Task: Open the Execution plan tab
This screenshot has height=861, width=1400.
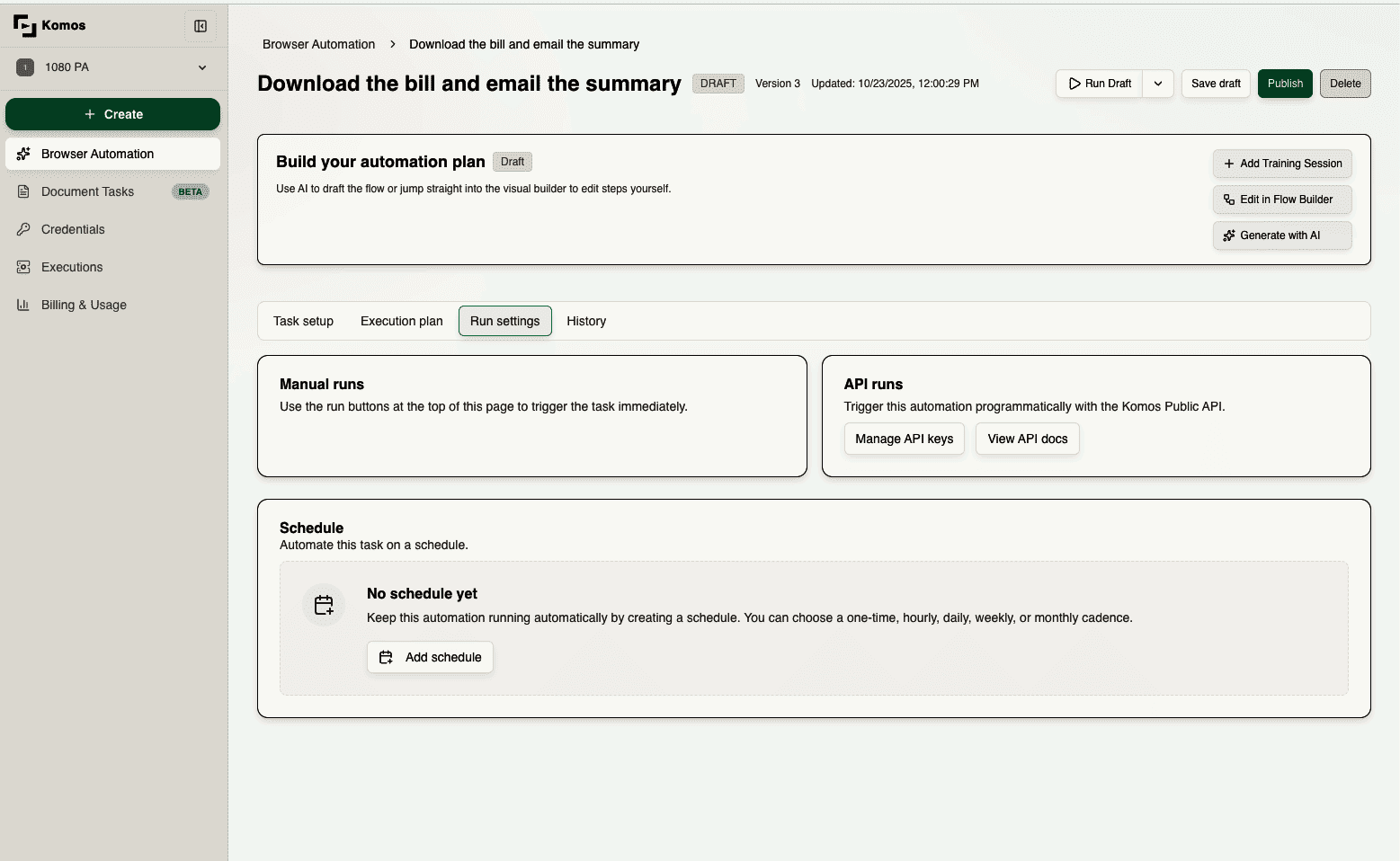Action: [x=401, y=321]
